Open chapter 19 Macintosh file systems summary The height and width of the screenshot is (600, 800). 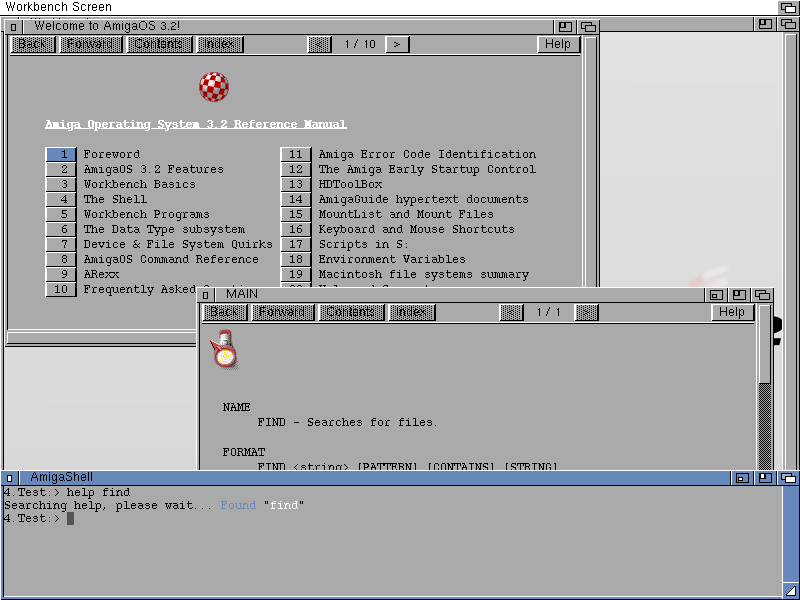296,274
